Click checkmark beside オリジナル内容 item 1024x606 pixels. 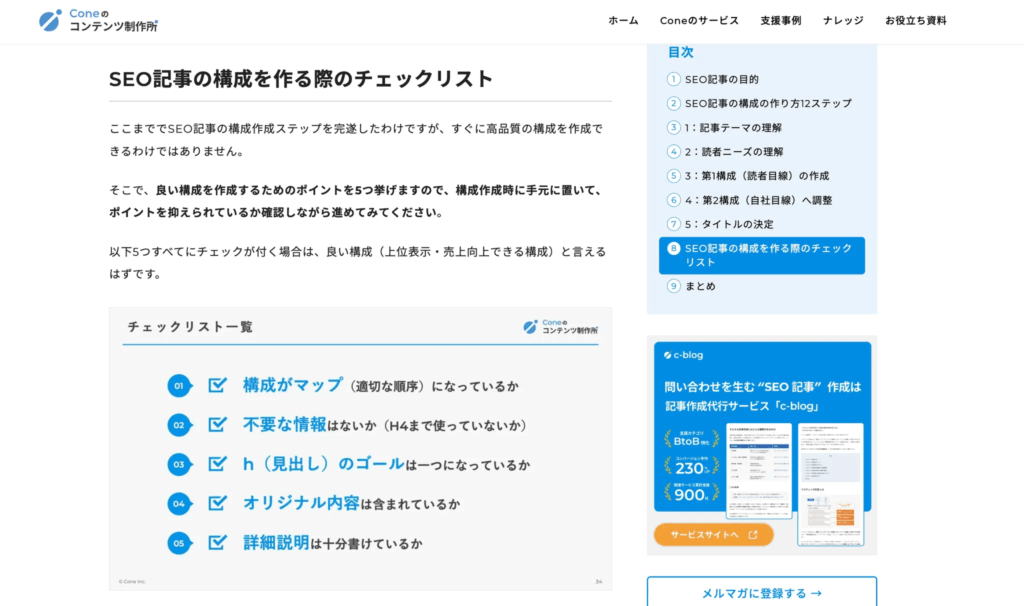[217, 503]
